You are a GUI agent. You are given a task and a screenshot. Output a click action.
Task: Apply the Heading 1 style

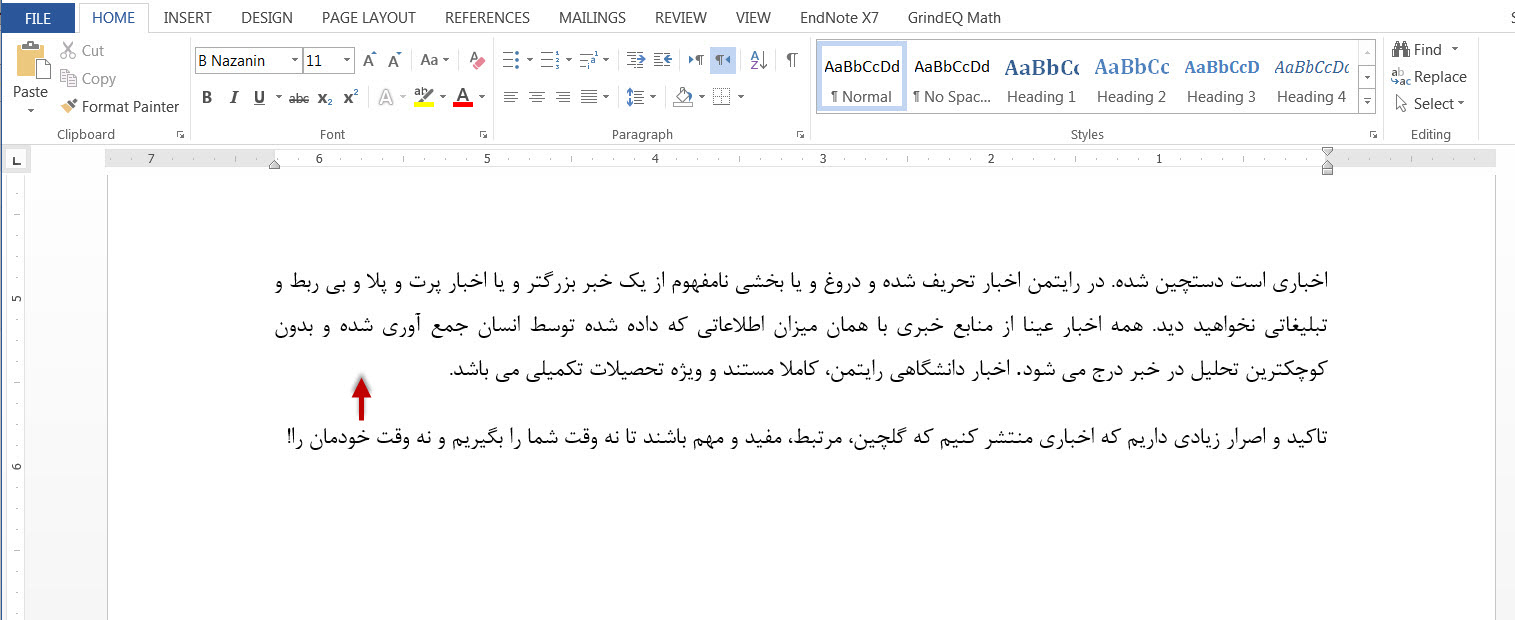(x=1041, y=78)
